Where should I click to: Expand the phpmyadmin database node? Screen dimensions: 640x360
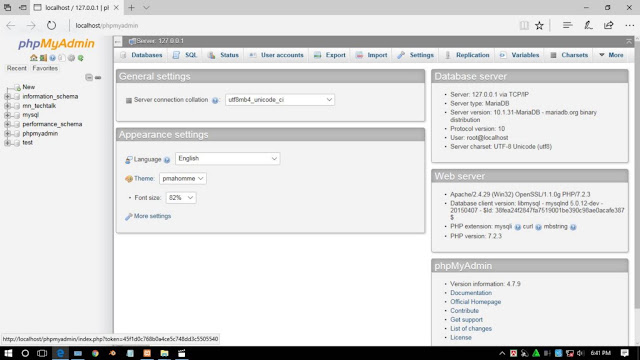(7, 133)
